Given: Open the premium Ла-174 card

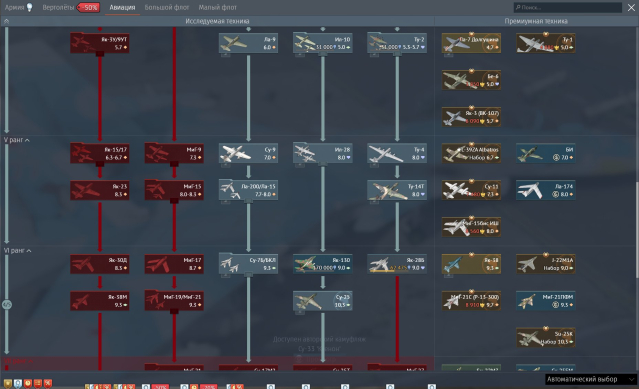Looking at the screenshot, I should click(546, 190).
